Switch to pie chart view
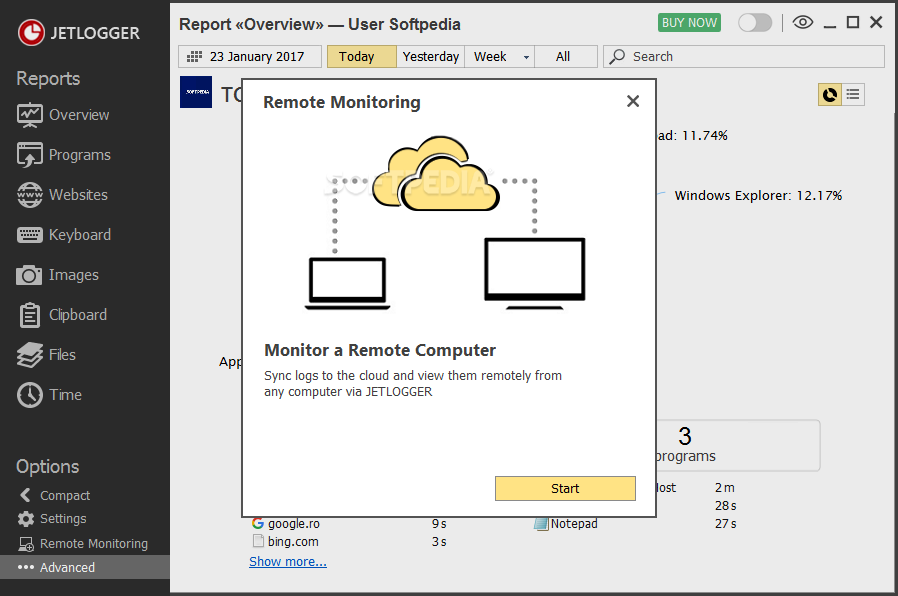This screenshot has width=898, height=596. click(x=829, y=94)
